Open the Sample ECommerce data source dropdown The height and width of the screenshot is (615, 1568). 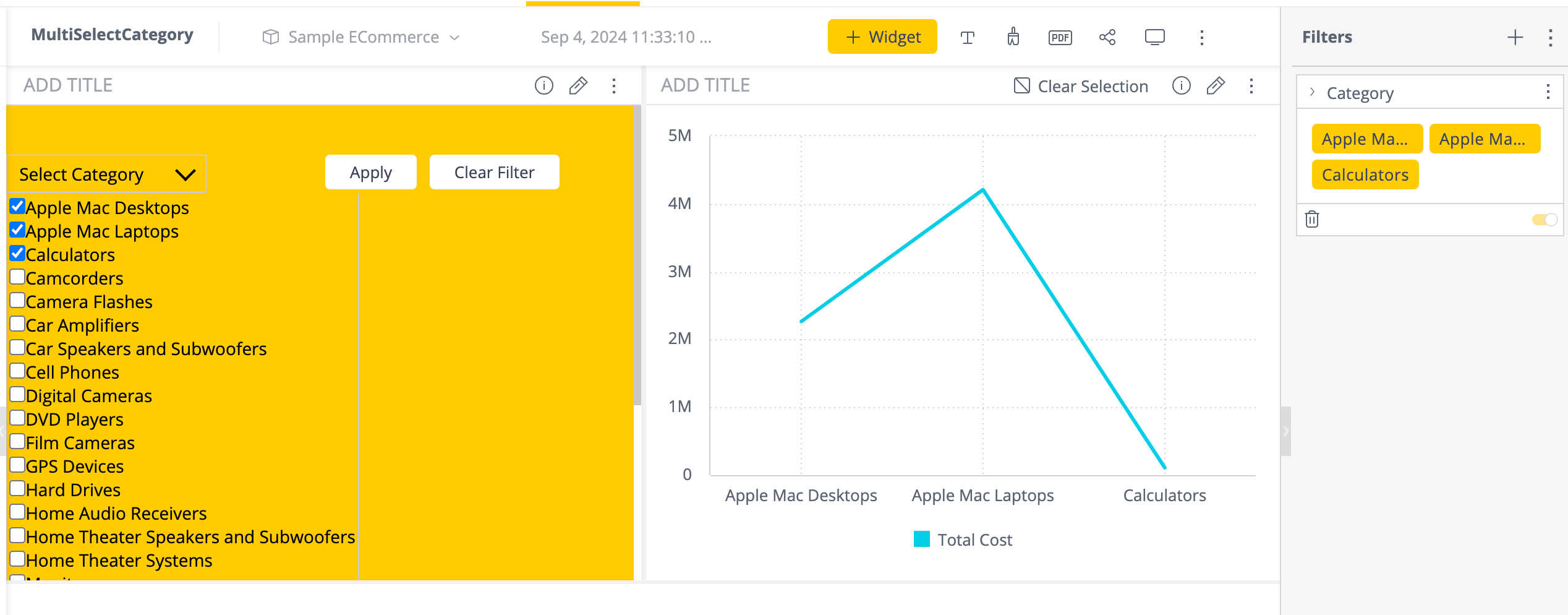[362, 38]
